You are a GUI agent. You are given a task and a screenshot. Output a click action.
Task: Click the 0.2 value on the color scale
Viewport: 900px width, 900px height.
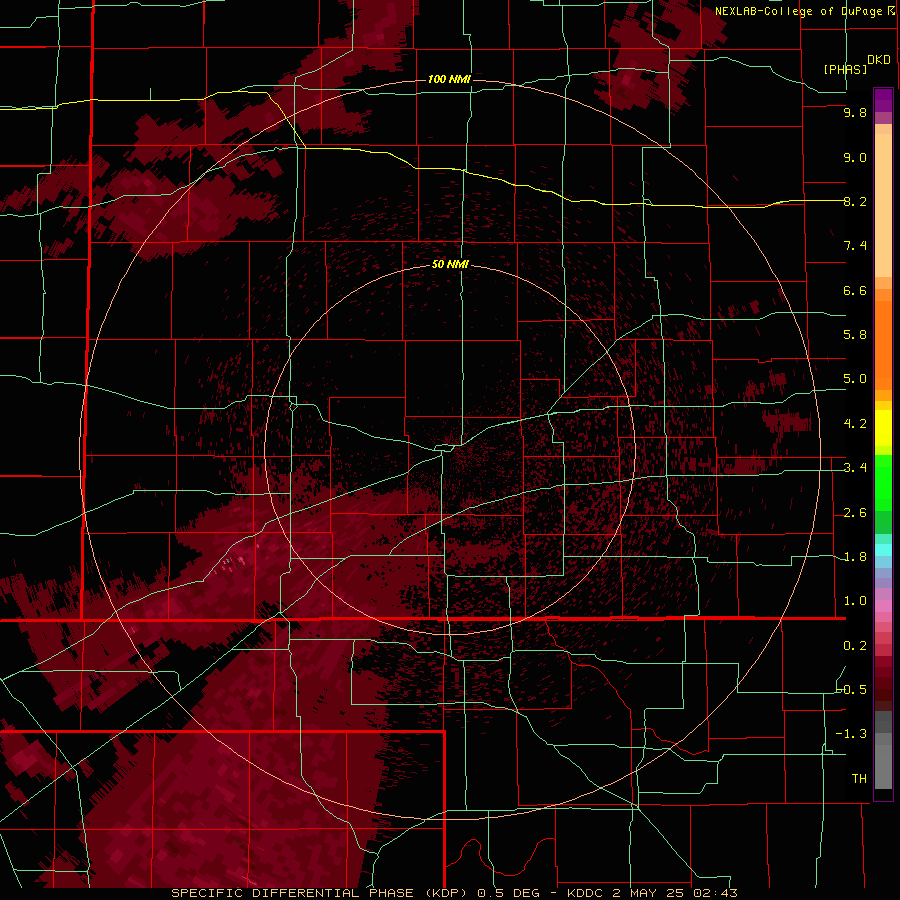[x=855, y=646]
